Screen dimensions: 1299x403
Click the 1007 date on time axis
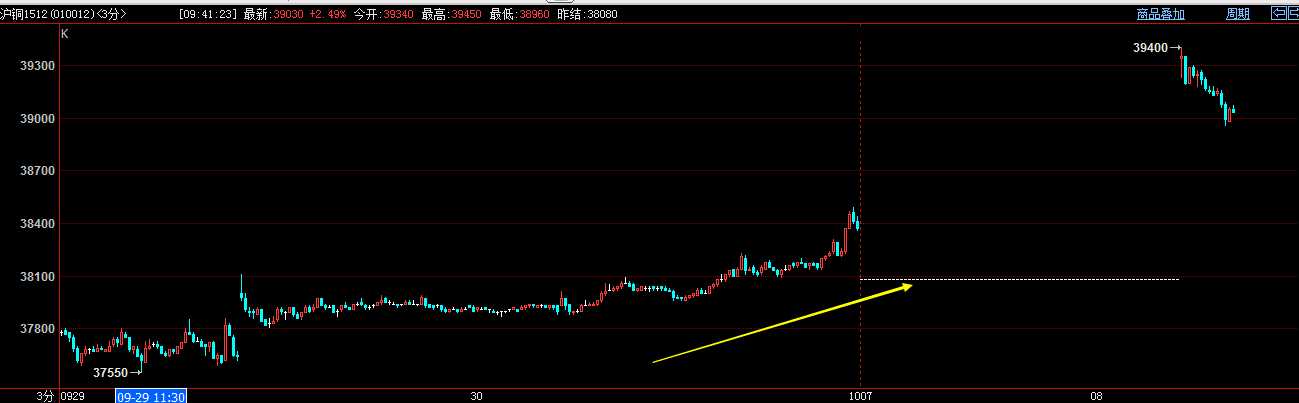[x=860, y=396]
